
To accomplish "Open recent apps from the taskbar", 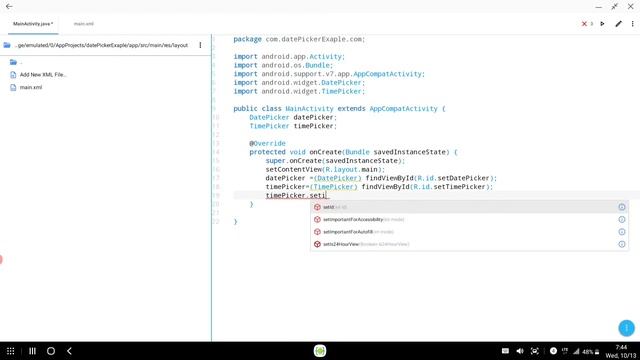I will [32, 351].
